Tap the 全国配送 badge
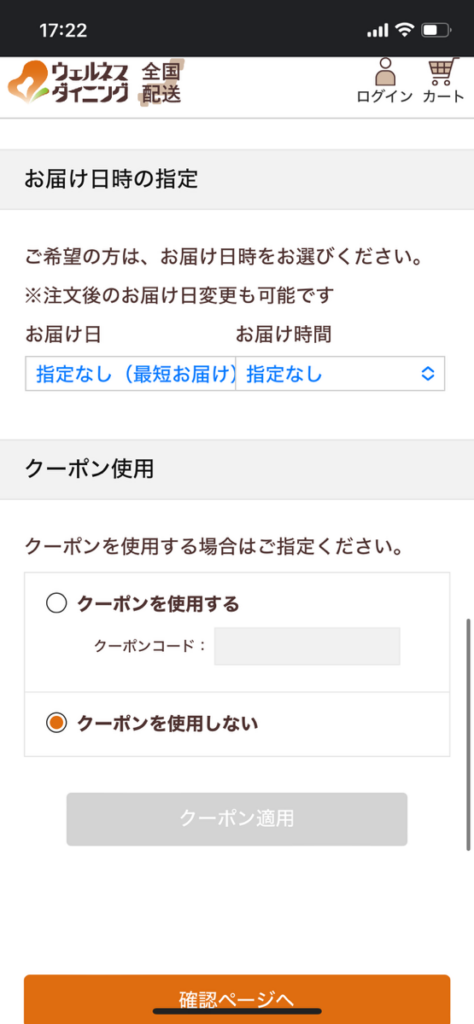474x1024 pixels. [161, 82]
